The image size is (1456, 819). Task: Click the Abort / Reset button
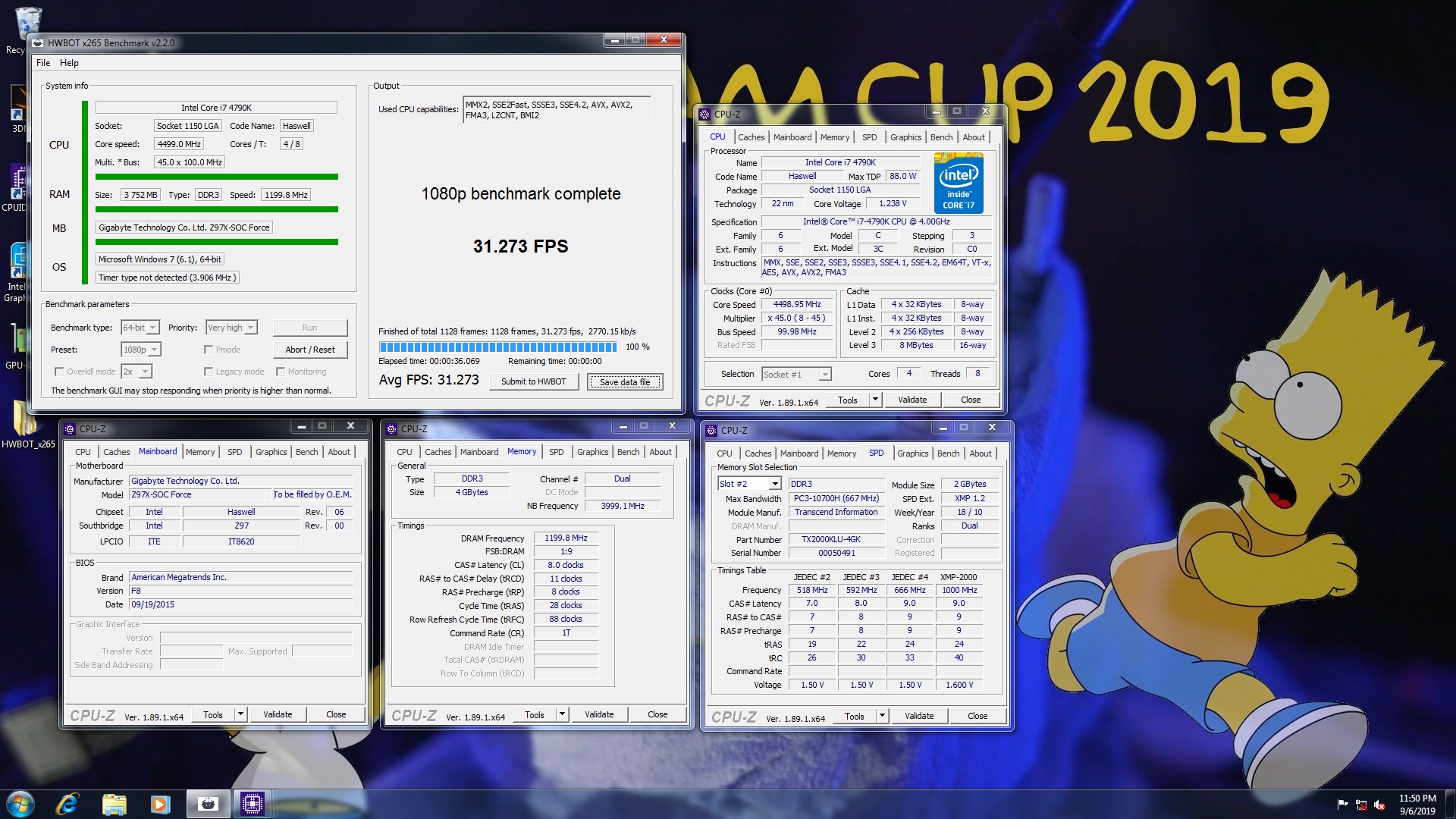click(x=309, y=350)
